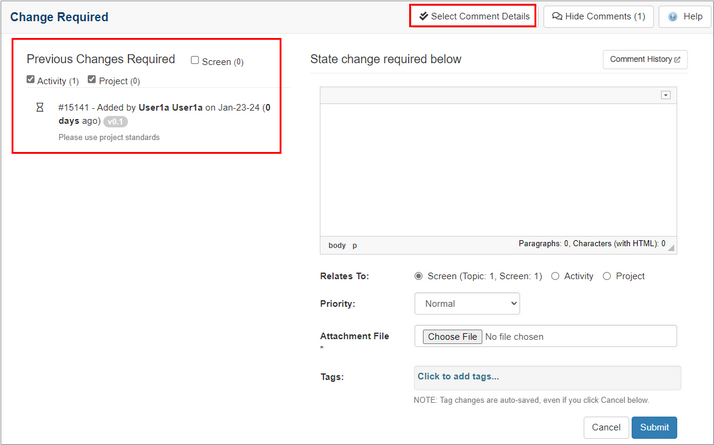714x445 pixels.
Task: Select the Screen relates-to radio option
Action: pos(418,276)
